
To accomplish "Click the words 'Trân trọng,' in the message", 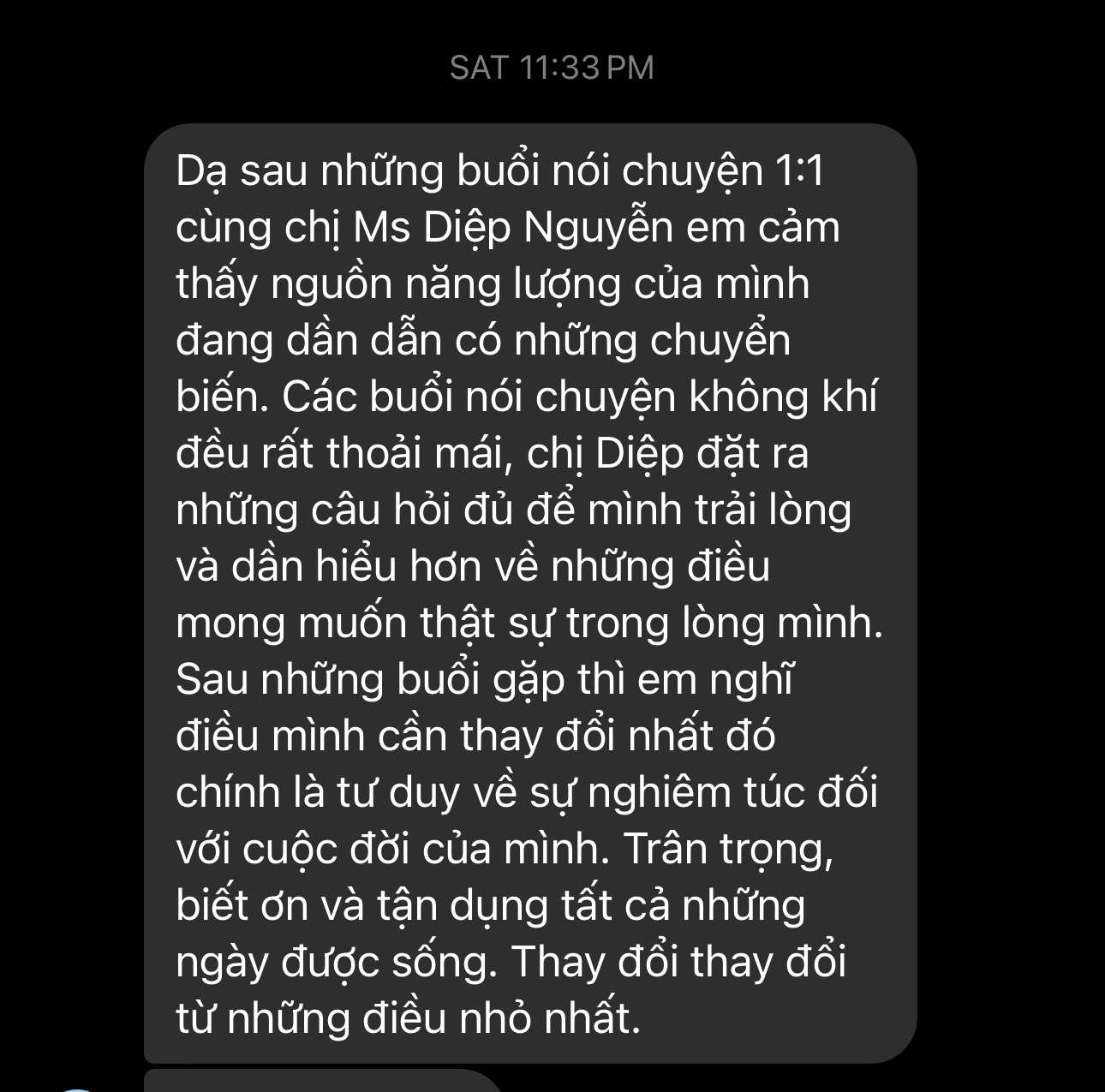I will 728,850.
